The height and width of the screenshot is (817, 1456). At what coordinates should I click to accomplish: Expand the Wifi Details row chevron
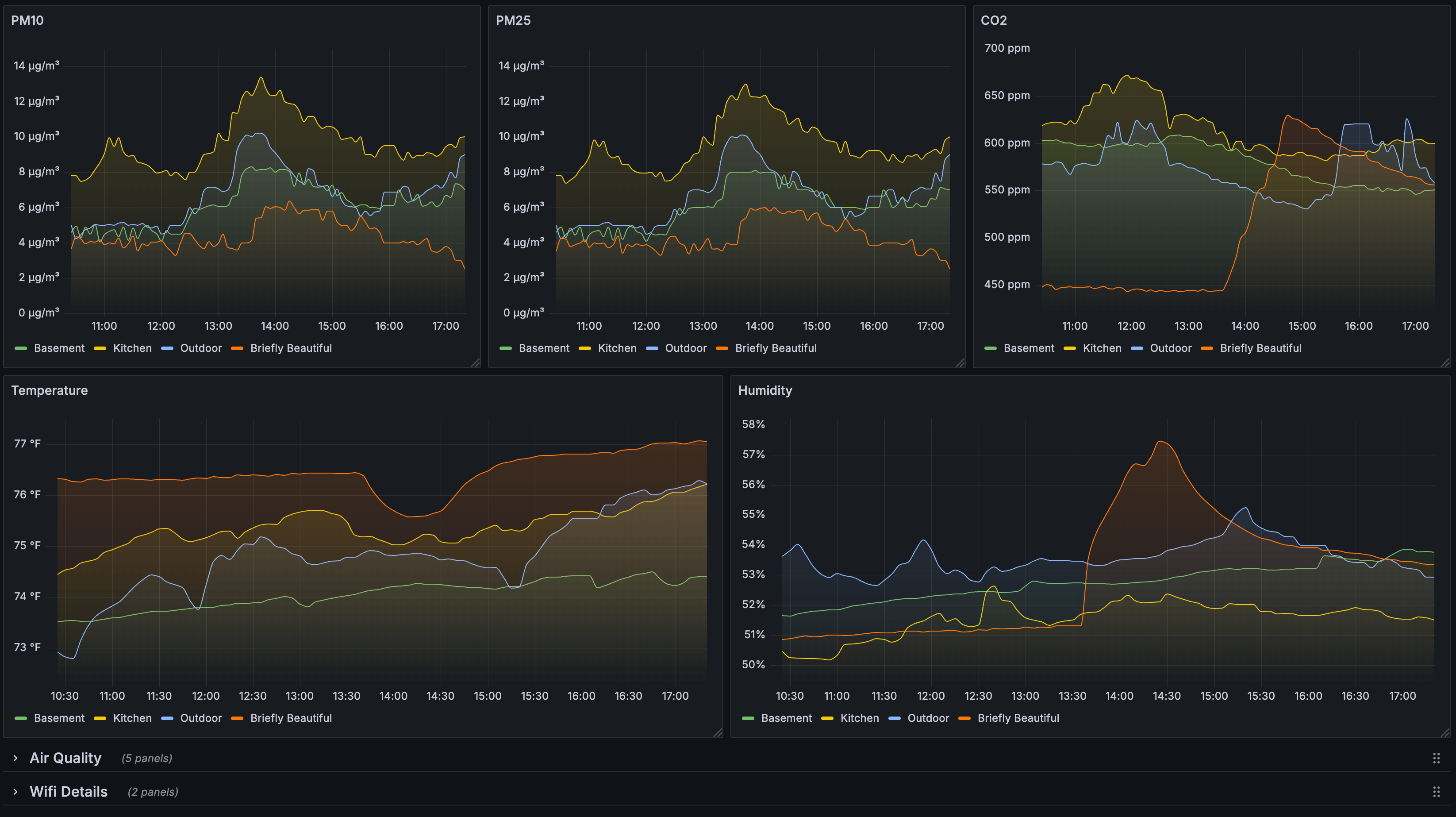click(x=15, y=792)
